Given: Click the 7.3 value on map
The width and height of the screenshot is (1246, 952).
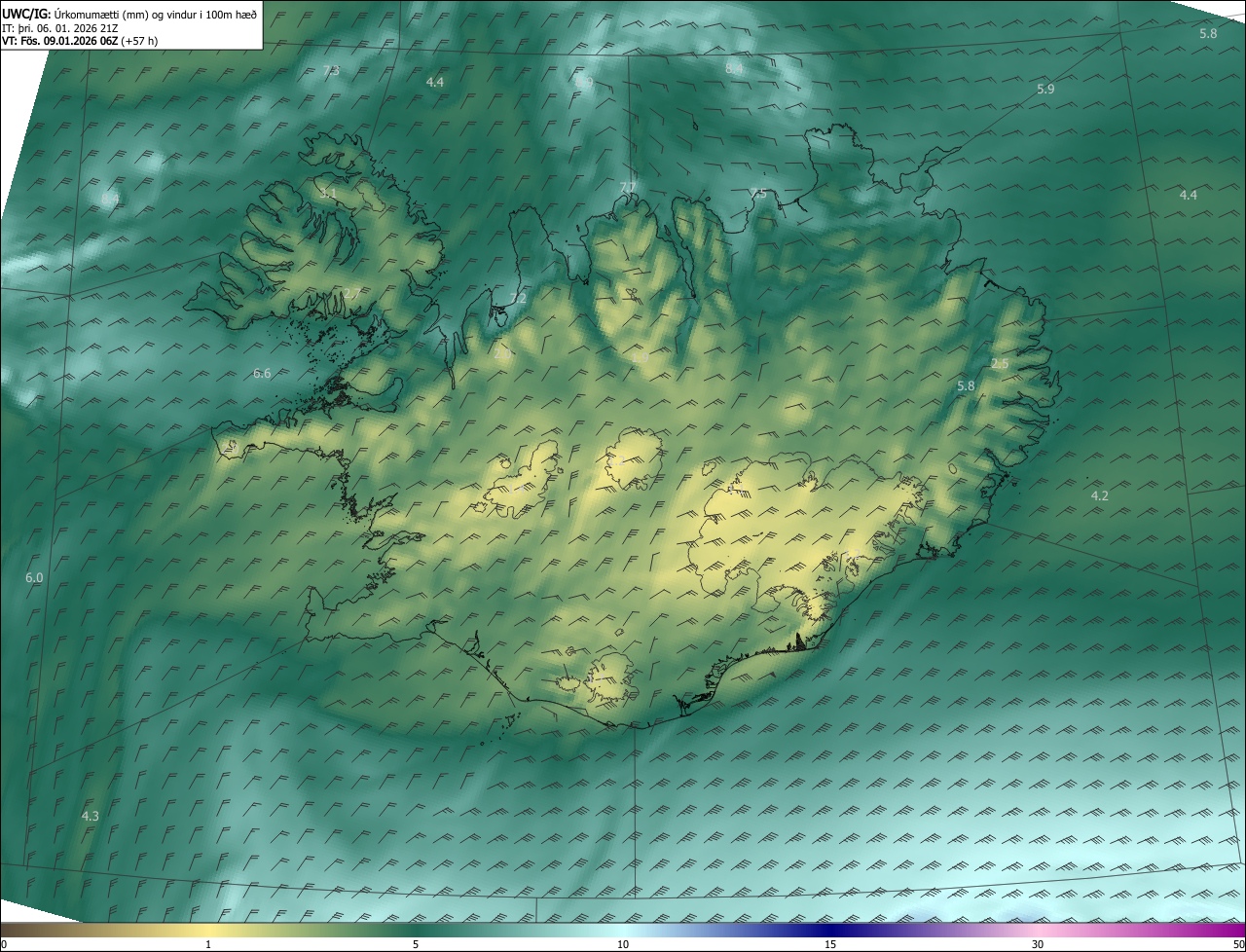Looking at the screenshot, I should [x=331, y=70].
